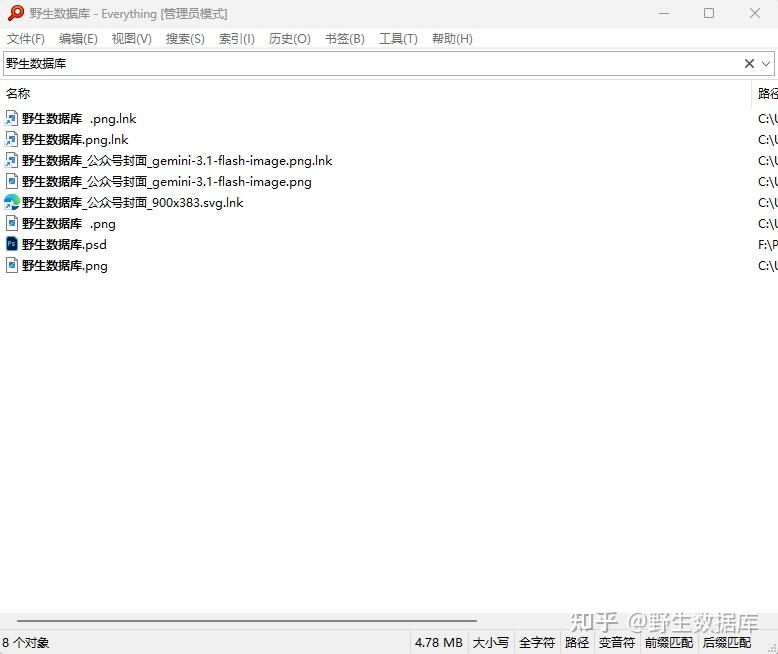Screen dimensions: 778x654
Task: Select 野生数据库_公众号封面_900x383.svg.lnk
Action: click(132, 202)
